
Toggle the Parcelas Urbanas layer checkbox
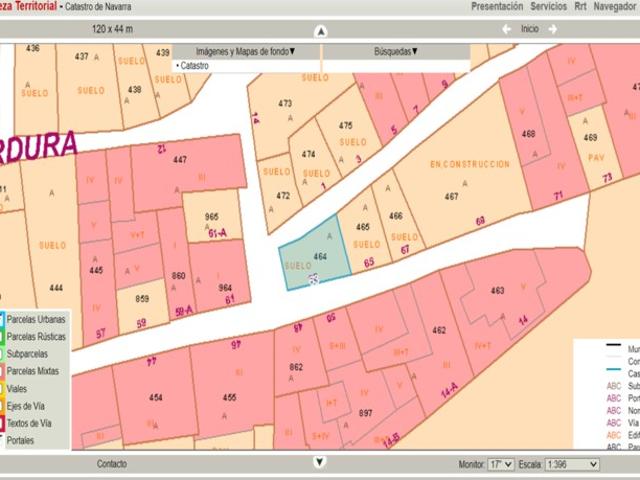[3, 320]
